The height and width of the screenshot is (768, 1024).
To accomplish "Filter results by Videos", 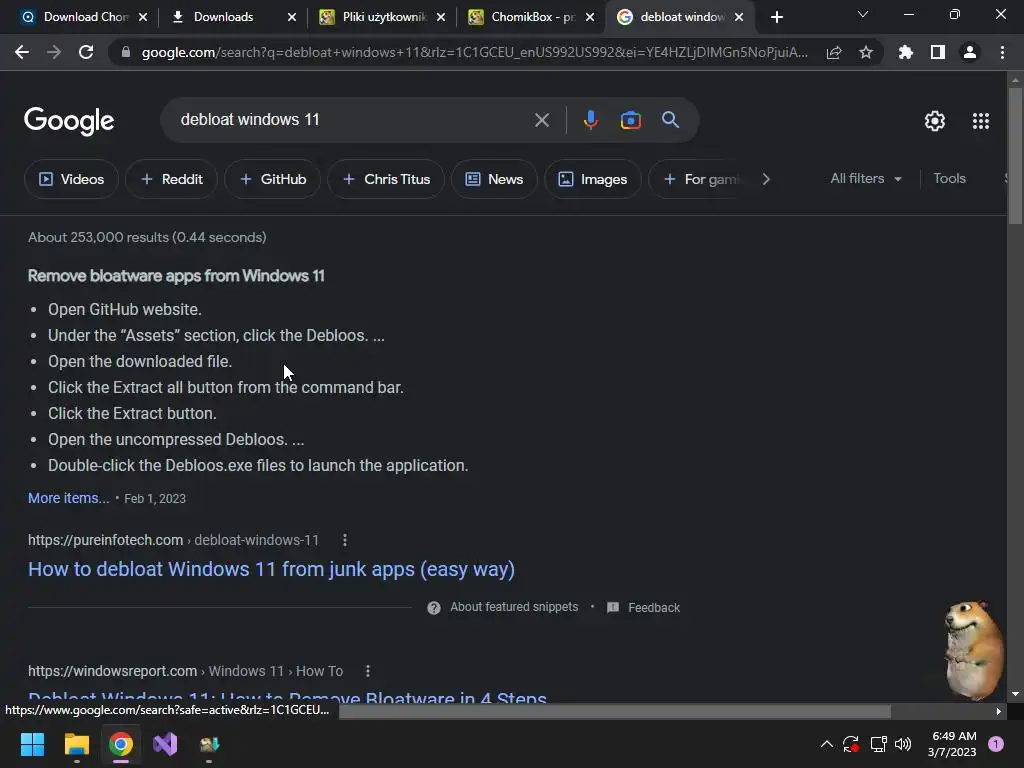I will 71,179.
